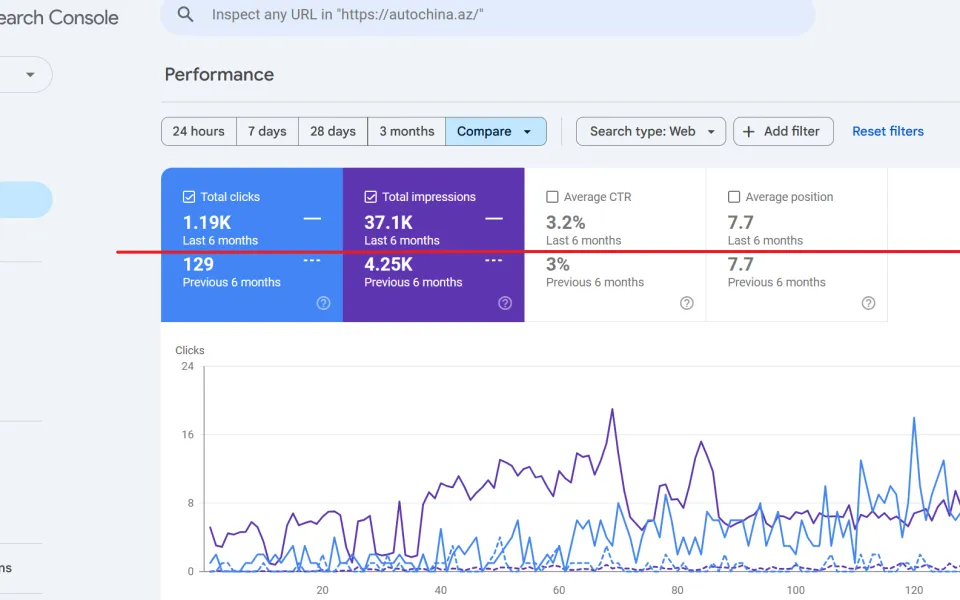Open help icon on Average position card
Screen dimensions: 960x600
[868, 303]
